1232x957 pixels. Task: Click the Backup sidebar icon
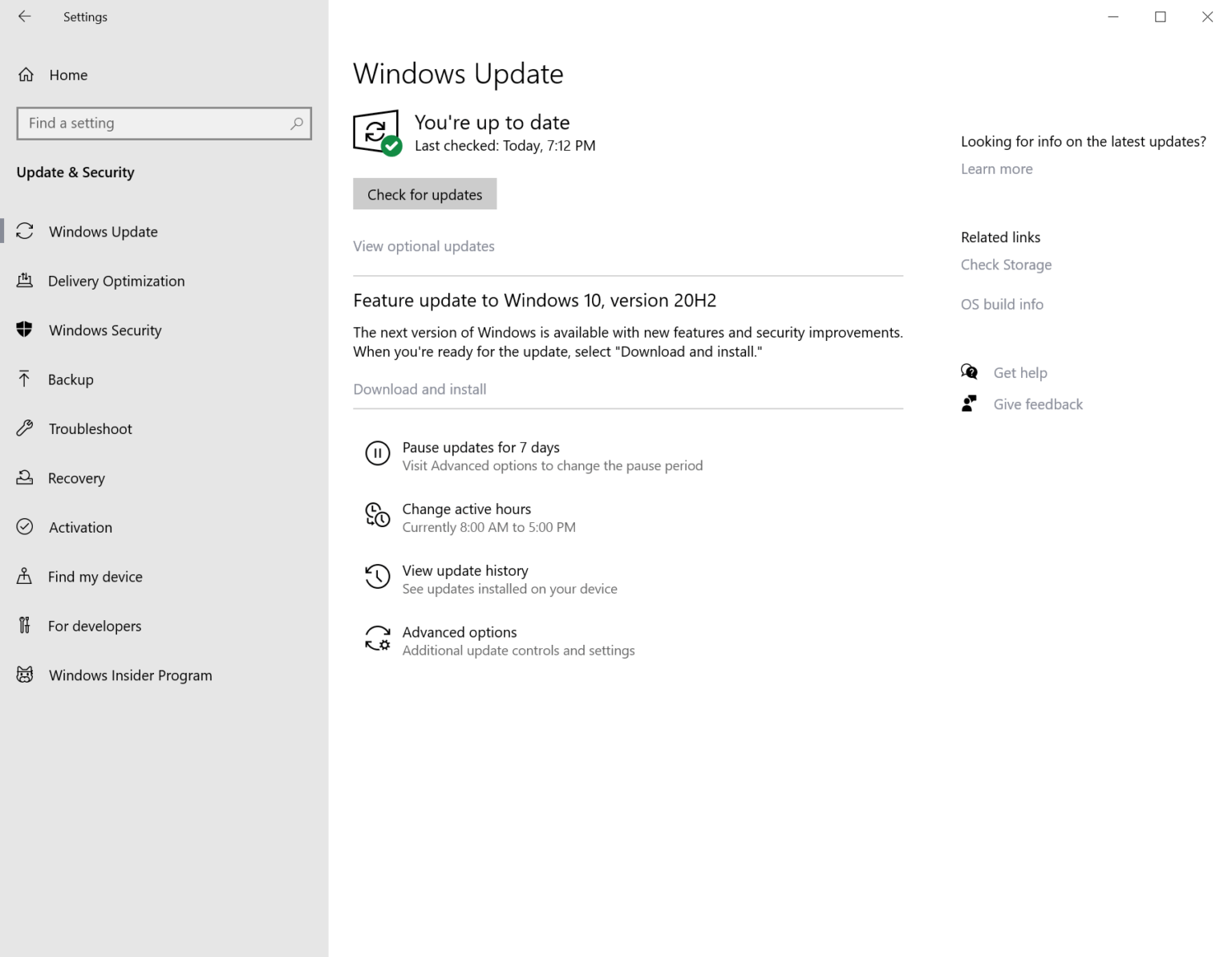[25, 379]
